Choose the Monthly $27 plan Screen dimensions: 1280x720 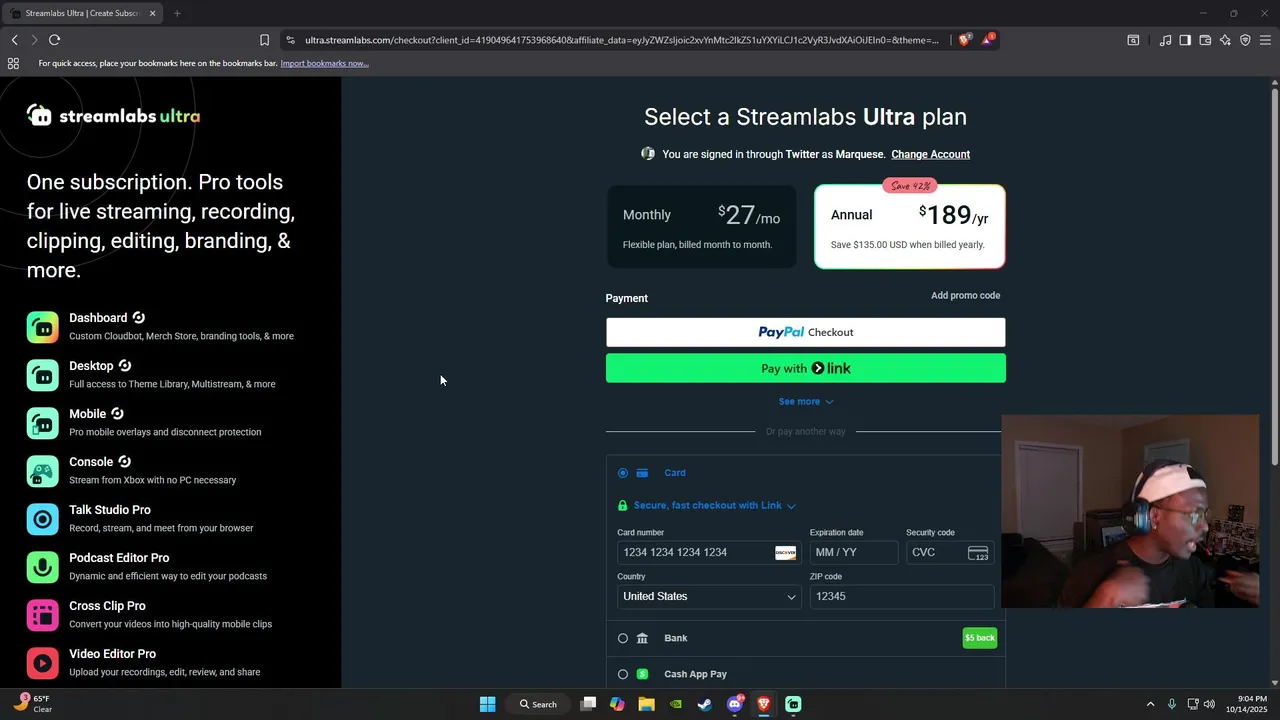tap(702, 227)
